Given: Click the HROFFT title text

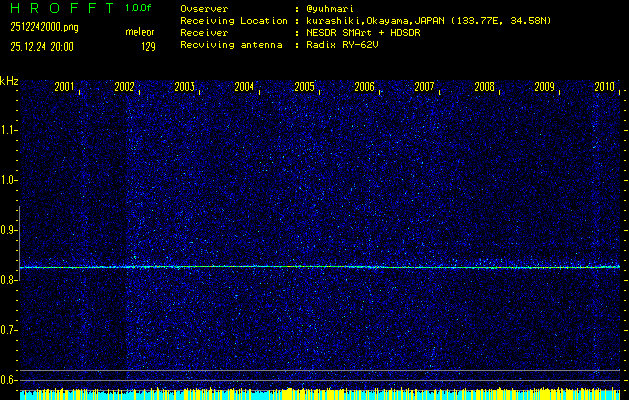Looking at the screenshot, I should pos(59,8).
